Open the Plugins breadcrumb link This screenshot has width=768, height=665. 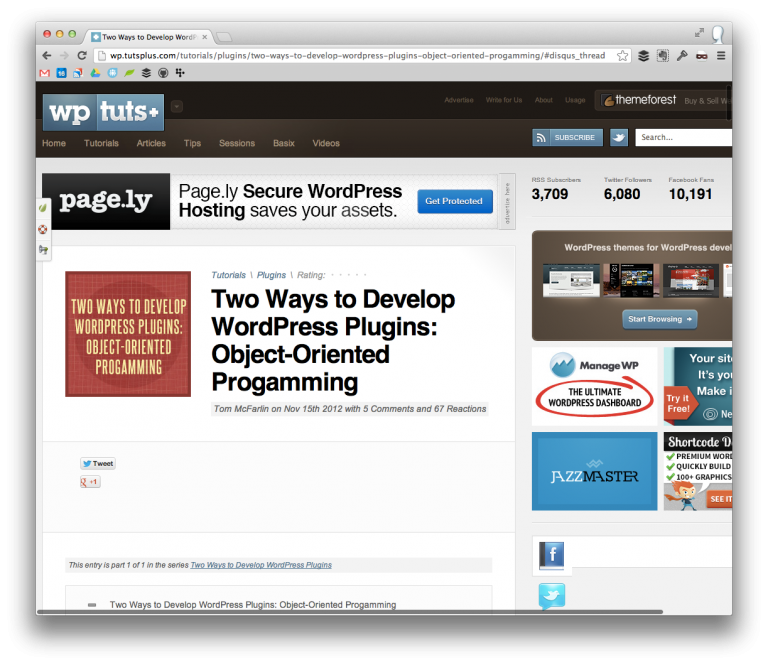tap(271, 275)
